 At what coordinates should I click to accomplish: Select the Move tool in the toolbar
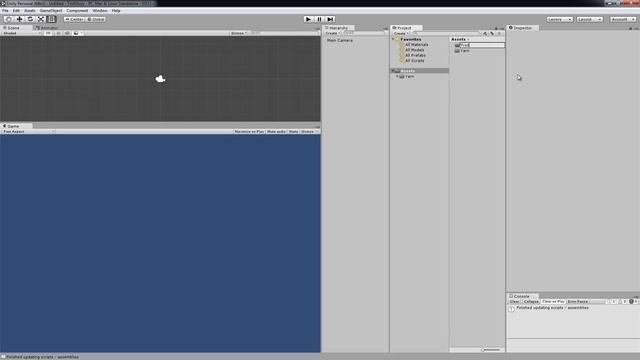click(x=19, y=19)
